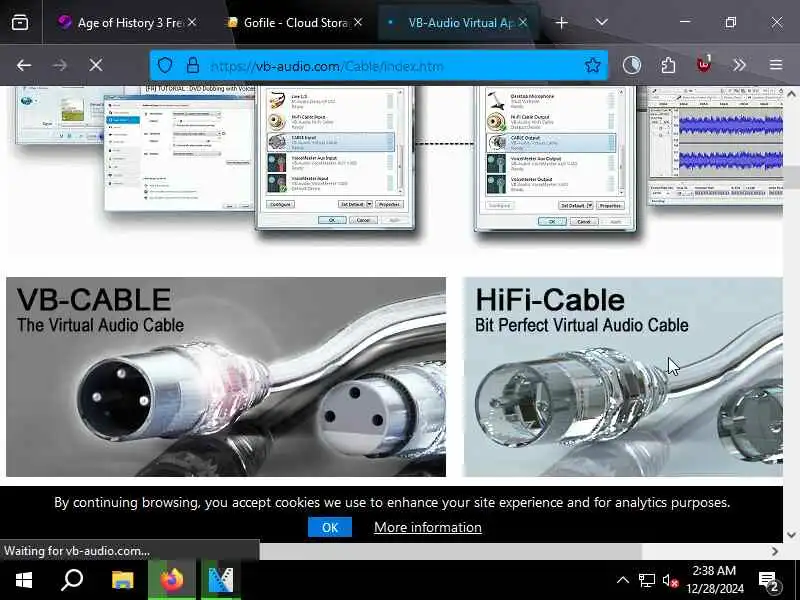Screen dimensions: 800x600
Task: Show more toolbar tools overflow chevron
Action: pyautogui.click(x=739, y=65)
